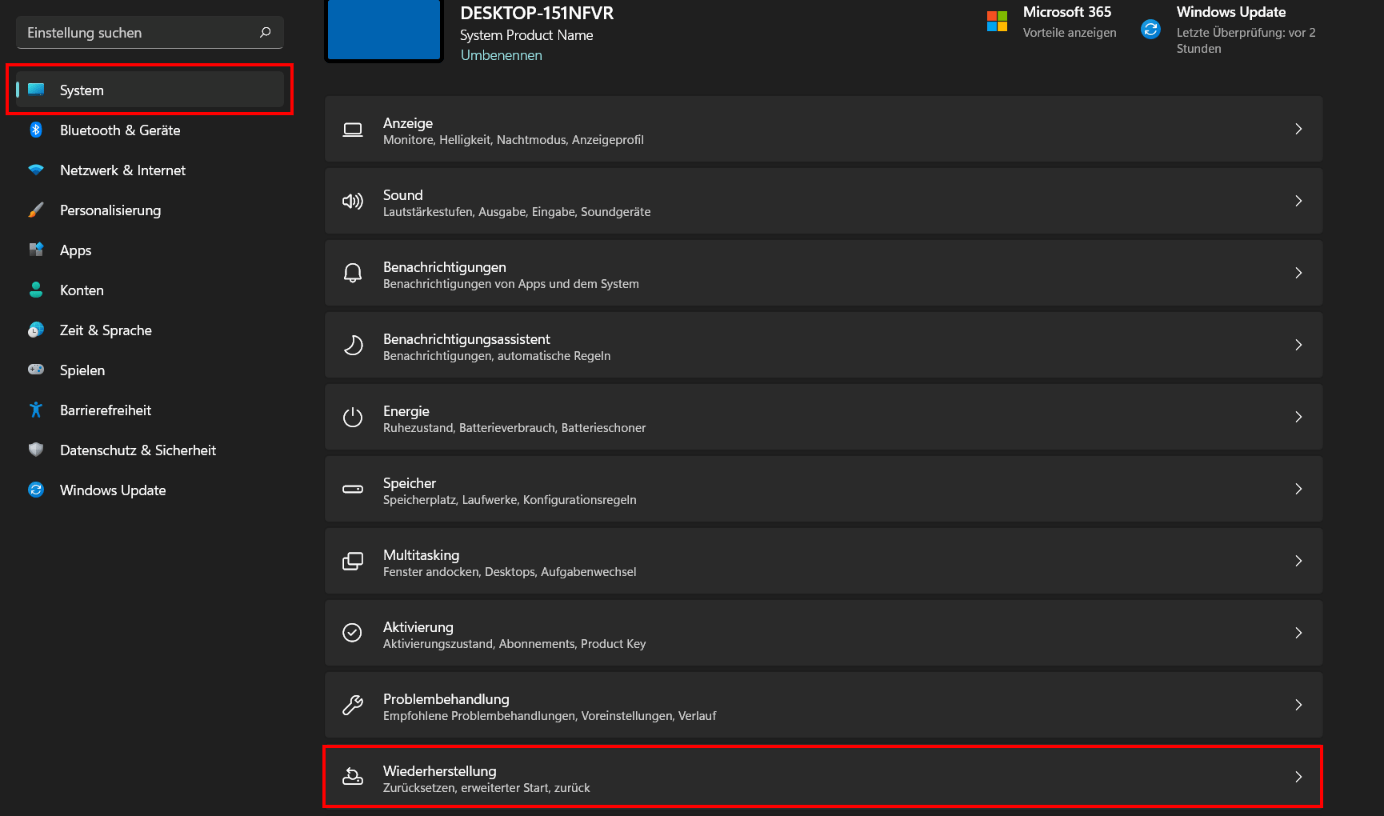Click Letzte Überprüfung: vor 2 Stunden text
This screenshot has width=1384, height=816.
tap(1246, 40)
